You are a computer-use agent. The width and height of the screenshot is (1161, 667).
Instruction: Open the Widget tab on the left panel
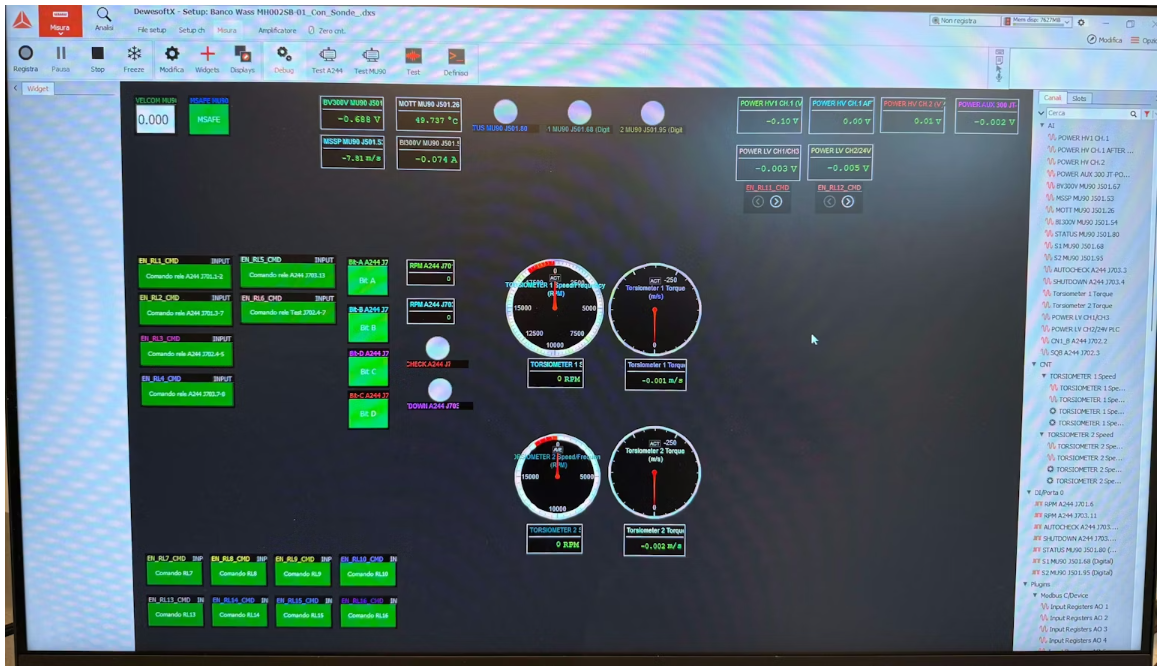[x=38, y=88]
